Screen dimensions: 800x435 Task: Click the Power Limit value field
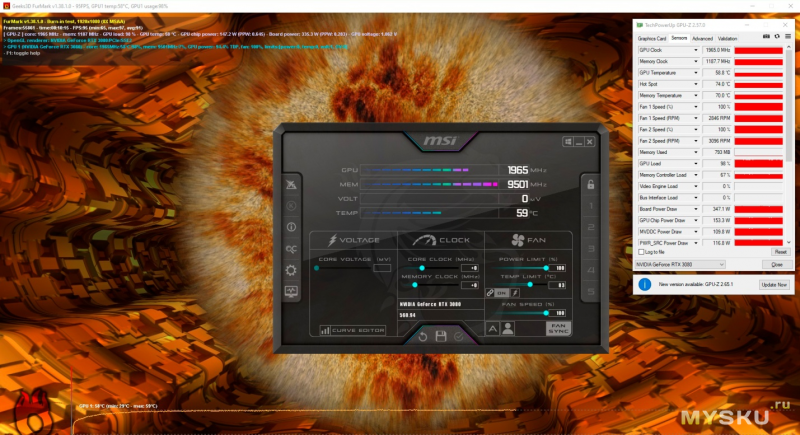pyautogui.click(x=558, y=268)
